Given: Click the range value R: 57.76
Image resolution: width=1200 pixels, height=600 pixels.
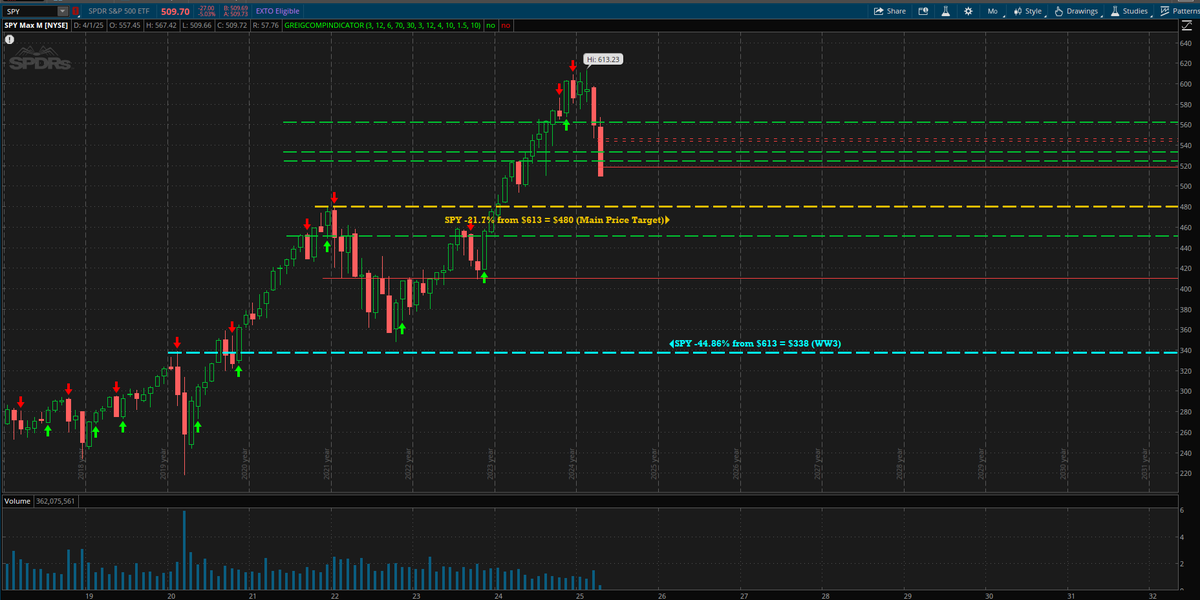Looking at the screenshot, I should pyautogui.click(x=265, y=25).
